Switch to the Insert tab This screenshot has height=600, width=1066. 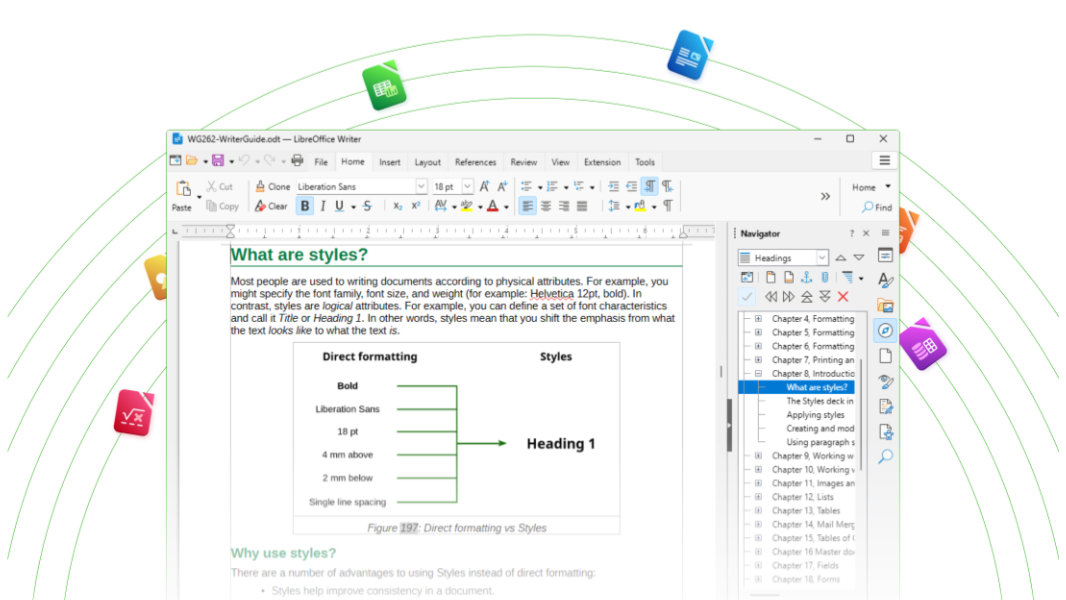tap(390, 162)
